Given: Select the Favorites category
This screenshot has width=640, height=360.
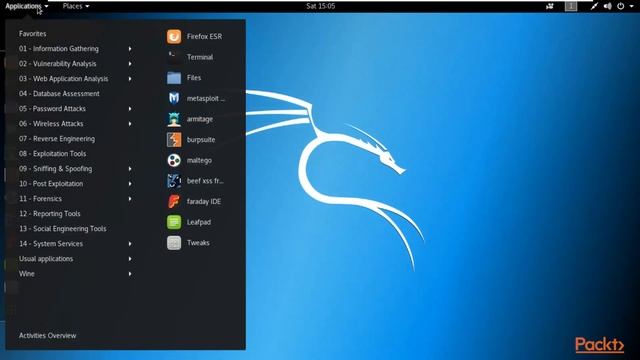Looking at the screenshot, I should point(33,34).
